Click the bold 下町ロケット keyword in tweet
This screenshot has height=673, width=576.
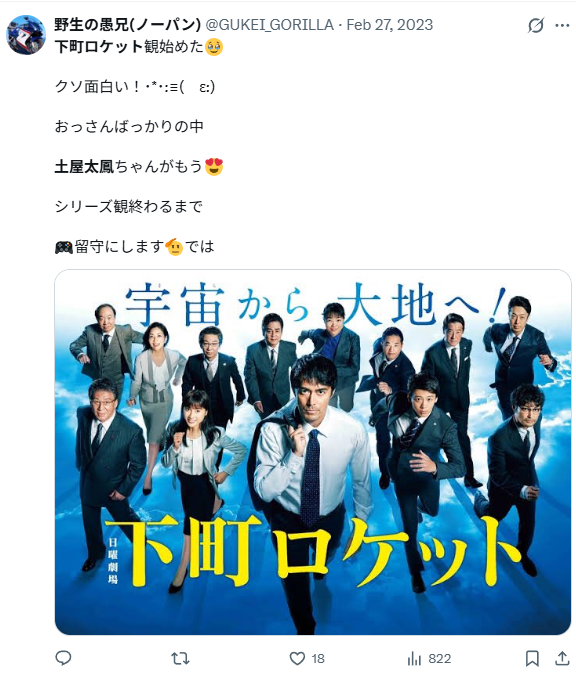99,46
